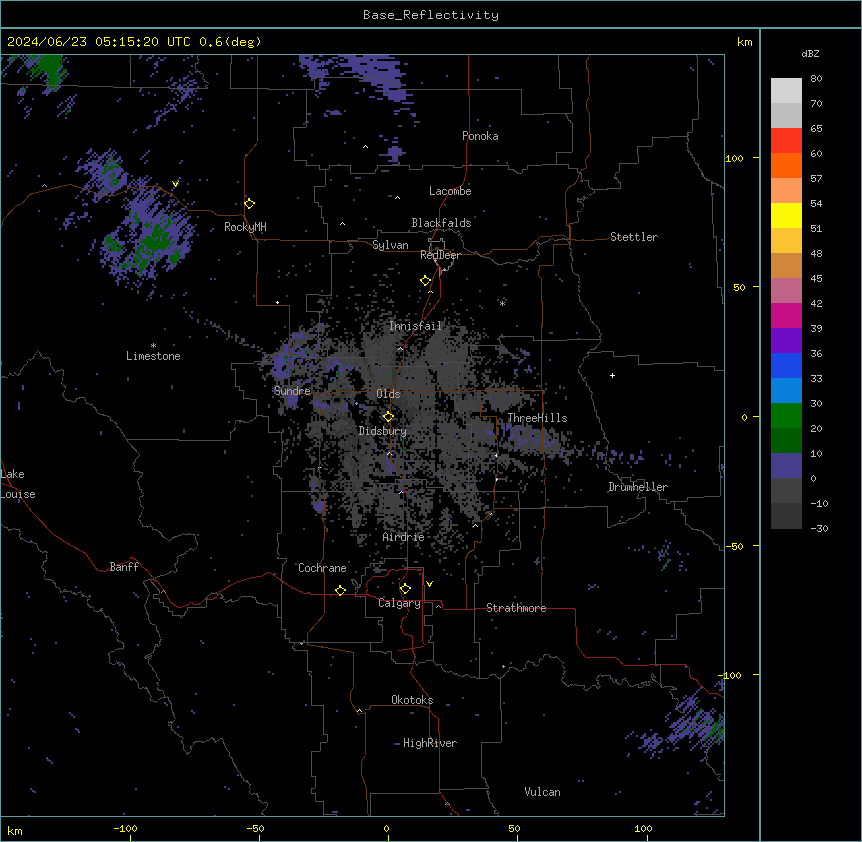Select the magenta swatch between 42 and 39
862x842 pixels.
point(786,315)
